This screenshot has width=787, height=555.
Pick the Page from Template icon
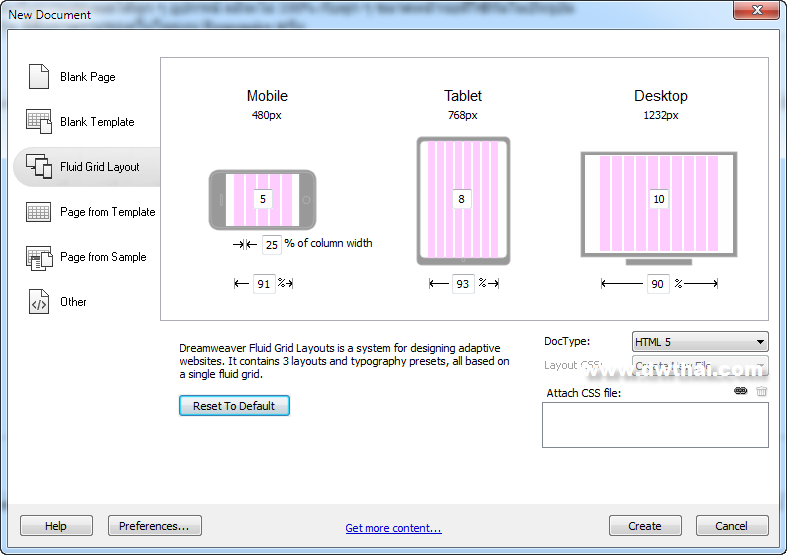coord(38,212)
